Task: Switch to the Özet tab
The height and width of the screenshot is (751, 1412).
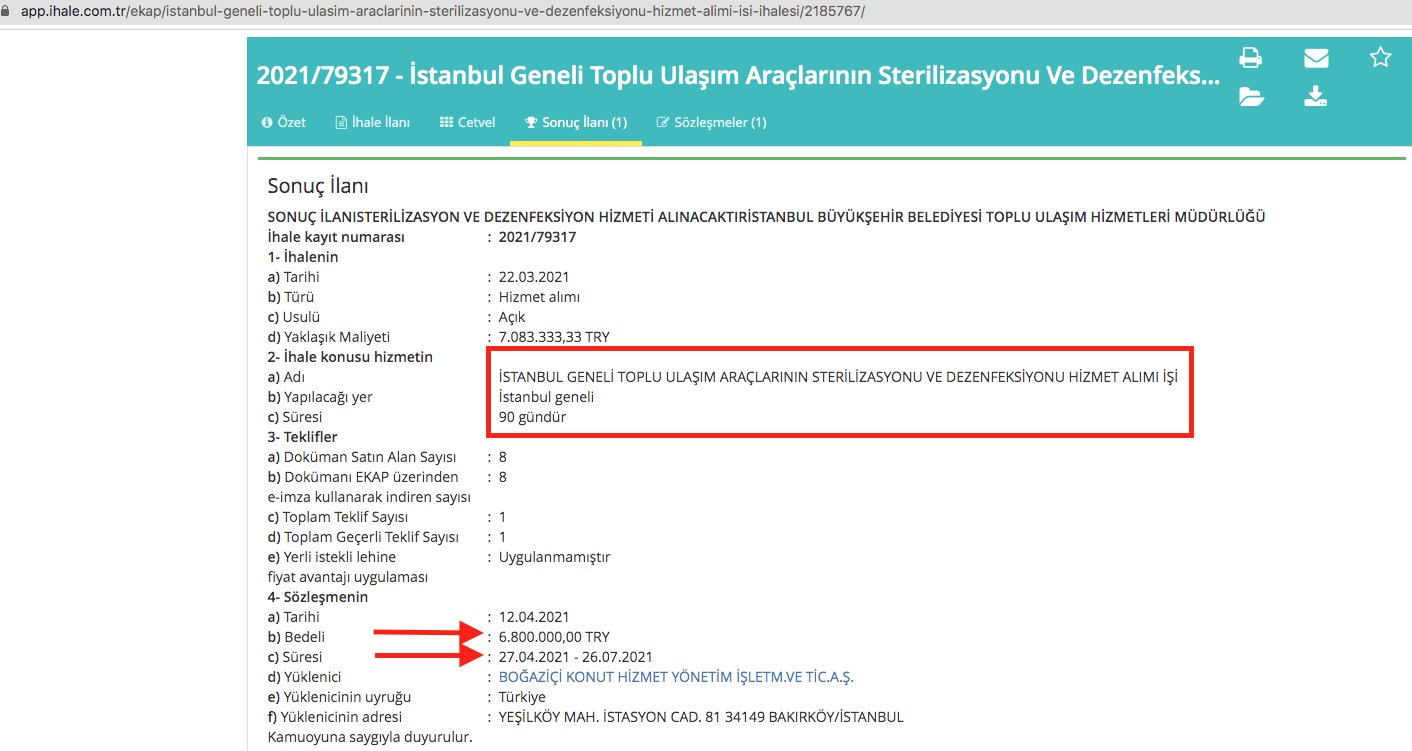Action: coord(284,122)
